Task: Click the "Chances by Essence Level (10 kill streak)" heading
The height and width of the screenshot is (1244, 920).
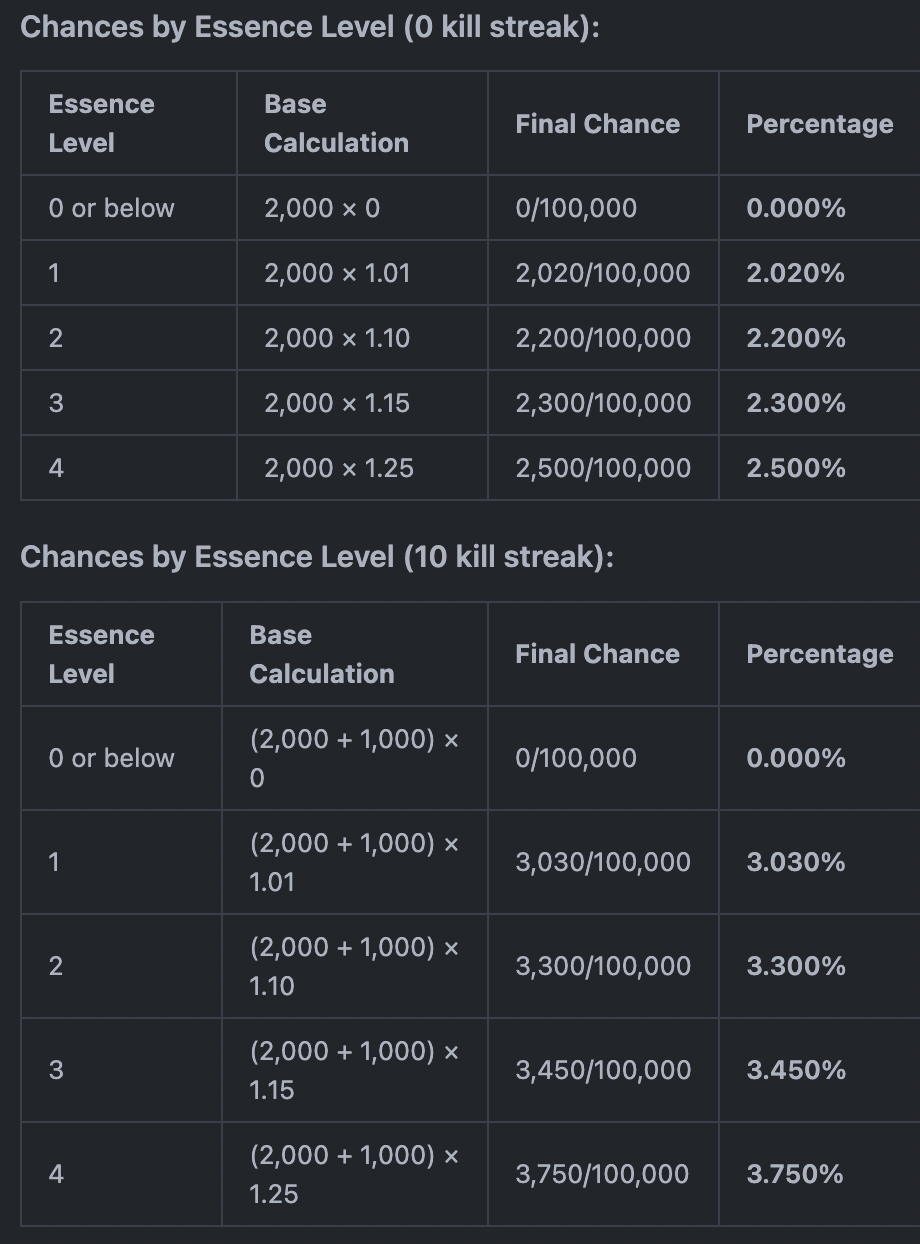Action: coord(316,557)
